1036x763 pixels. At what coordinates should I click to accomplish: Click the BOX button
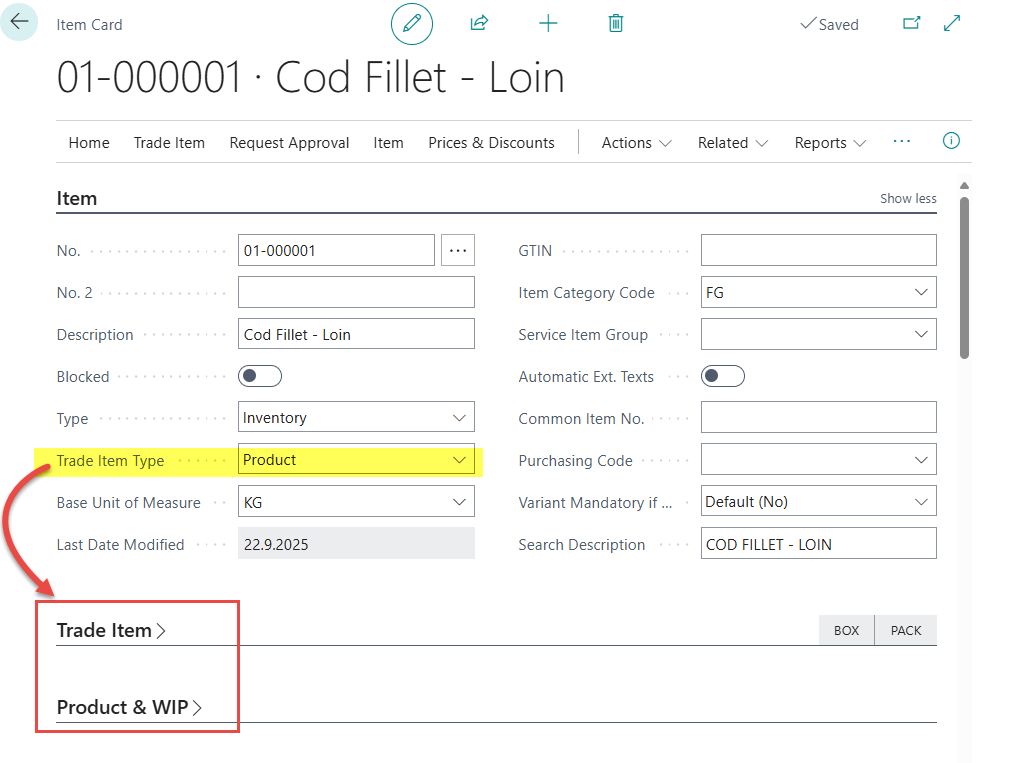846,630
